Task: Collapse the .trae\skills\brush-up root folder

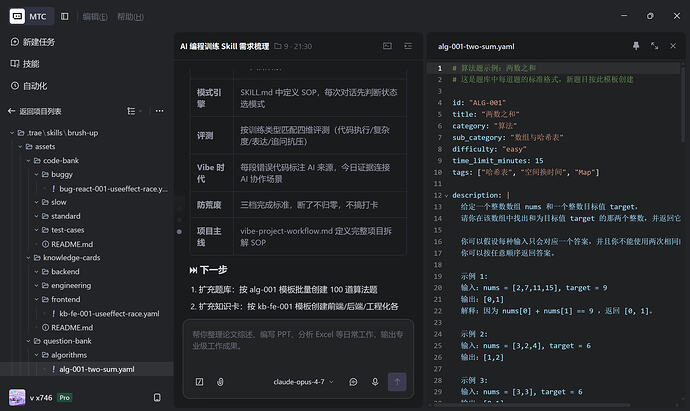Action: tap(12, 133)
